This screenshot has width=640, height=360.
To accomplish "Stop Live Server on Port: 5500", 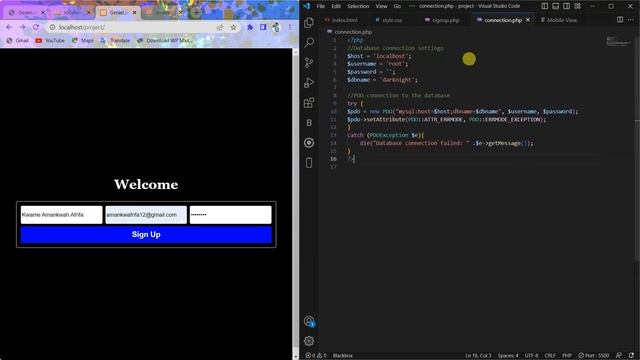I will point(594,356).
